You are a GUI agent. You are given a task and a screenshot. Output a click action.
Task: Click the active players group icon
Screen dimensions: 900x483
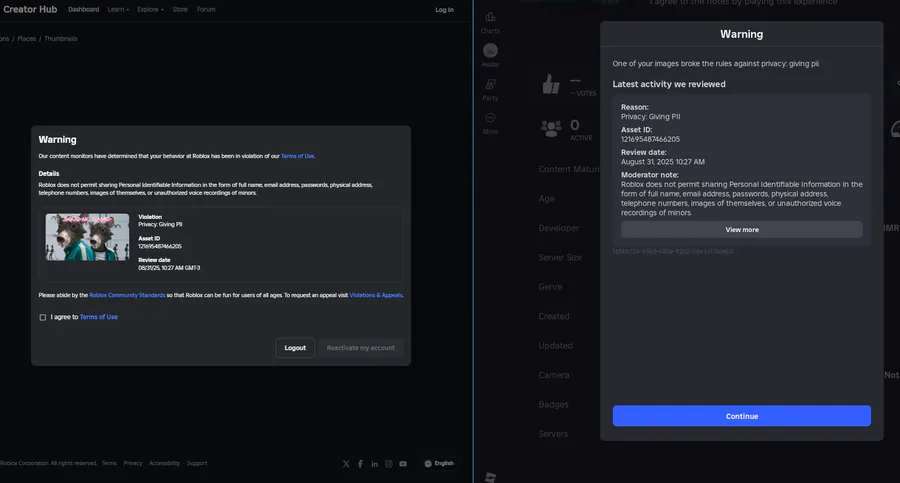click(551, 128)
